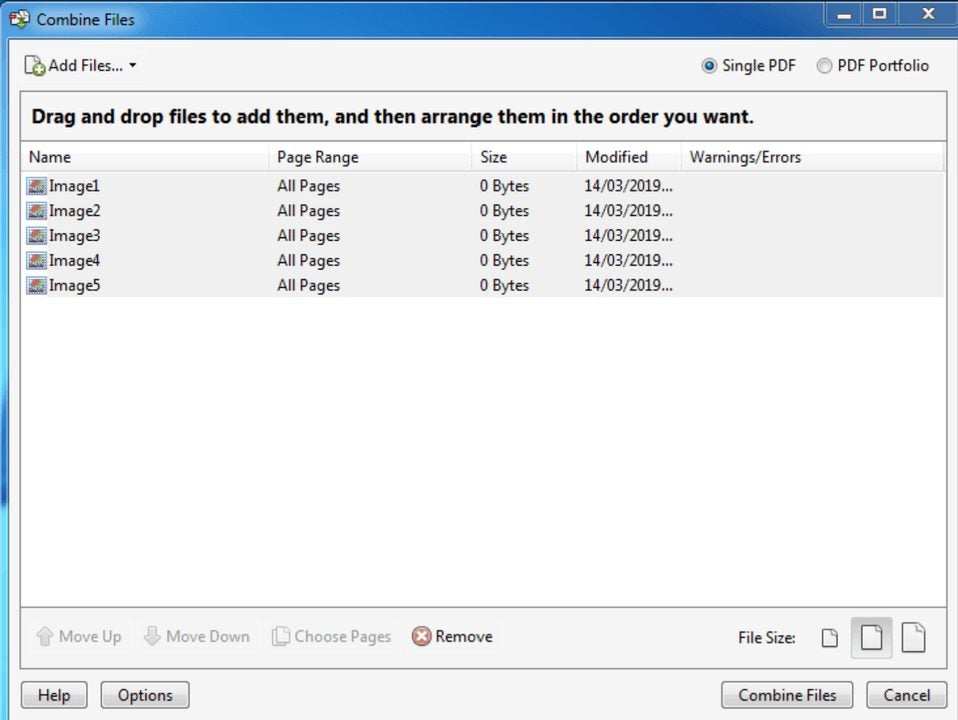The width and height of the screenshot is (958, 720).
Task: Click the Remove file icon
Action: 421,636
